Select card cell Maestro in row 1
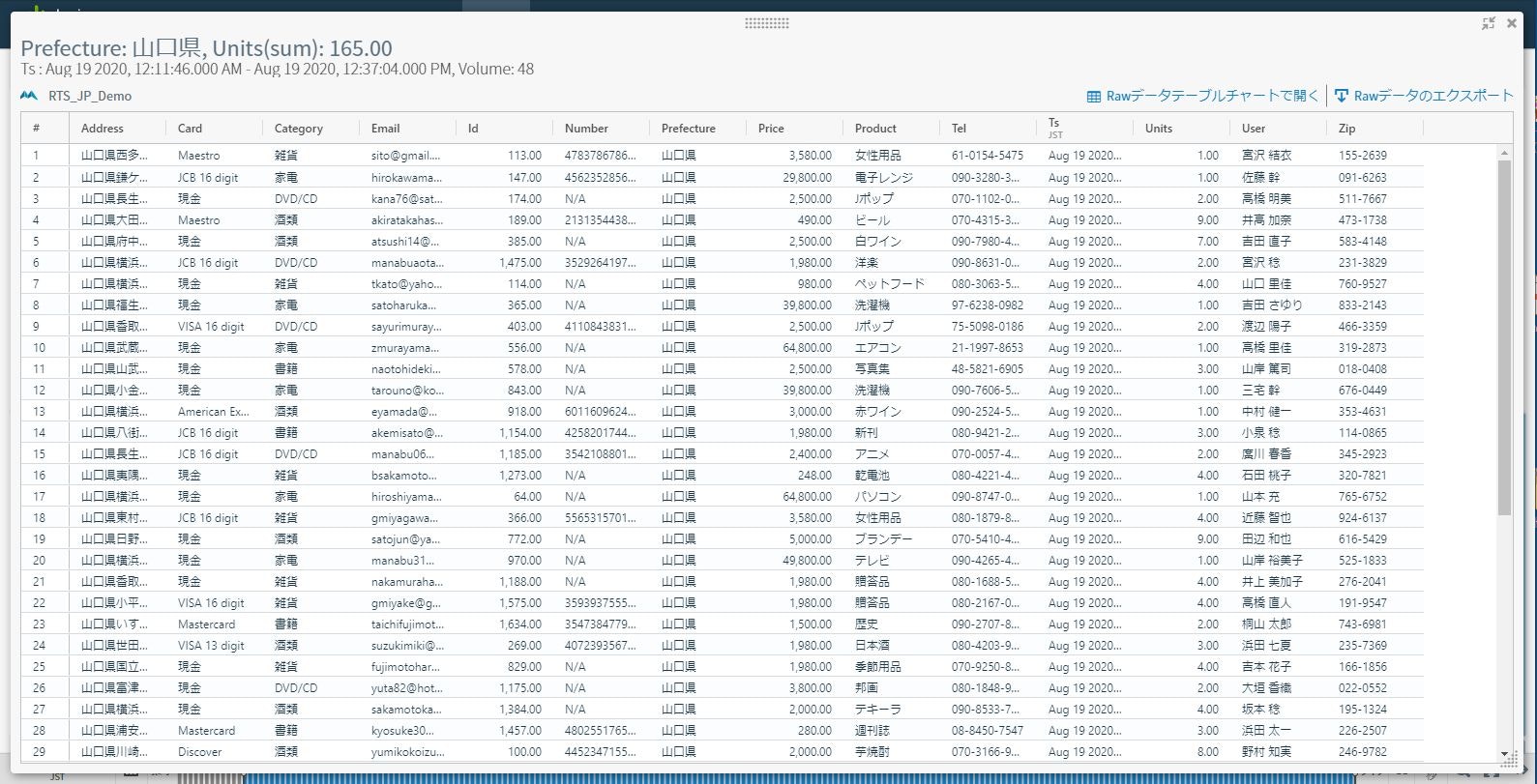The height and width of the screenshot is (784, 1537). pos(198,155)
